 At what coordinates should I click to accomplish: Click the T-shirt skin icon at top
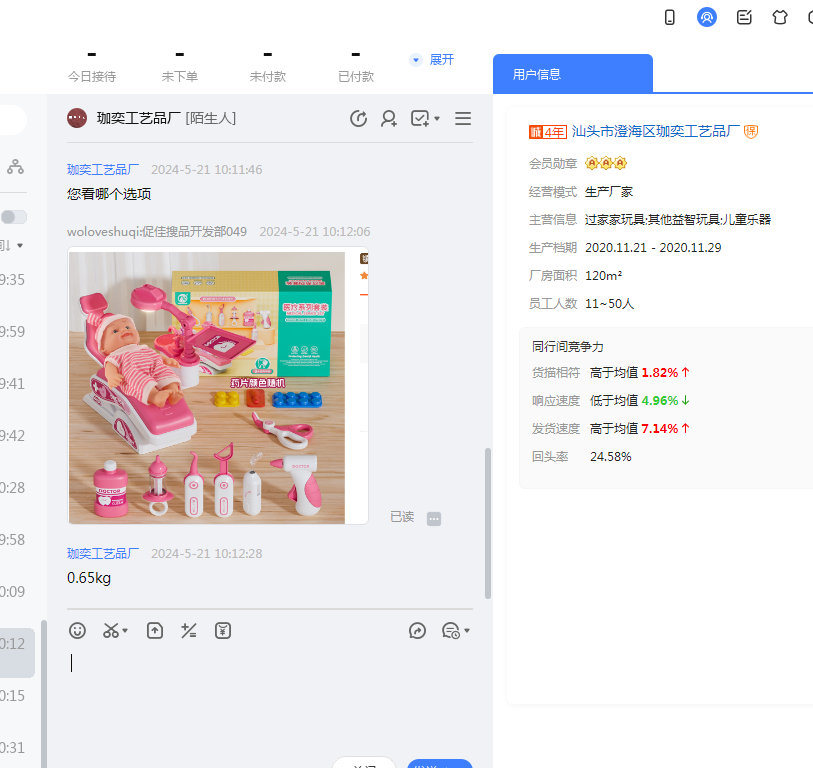[x=780, y=17]
